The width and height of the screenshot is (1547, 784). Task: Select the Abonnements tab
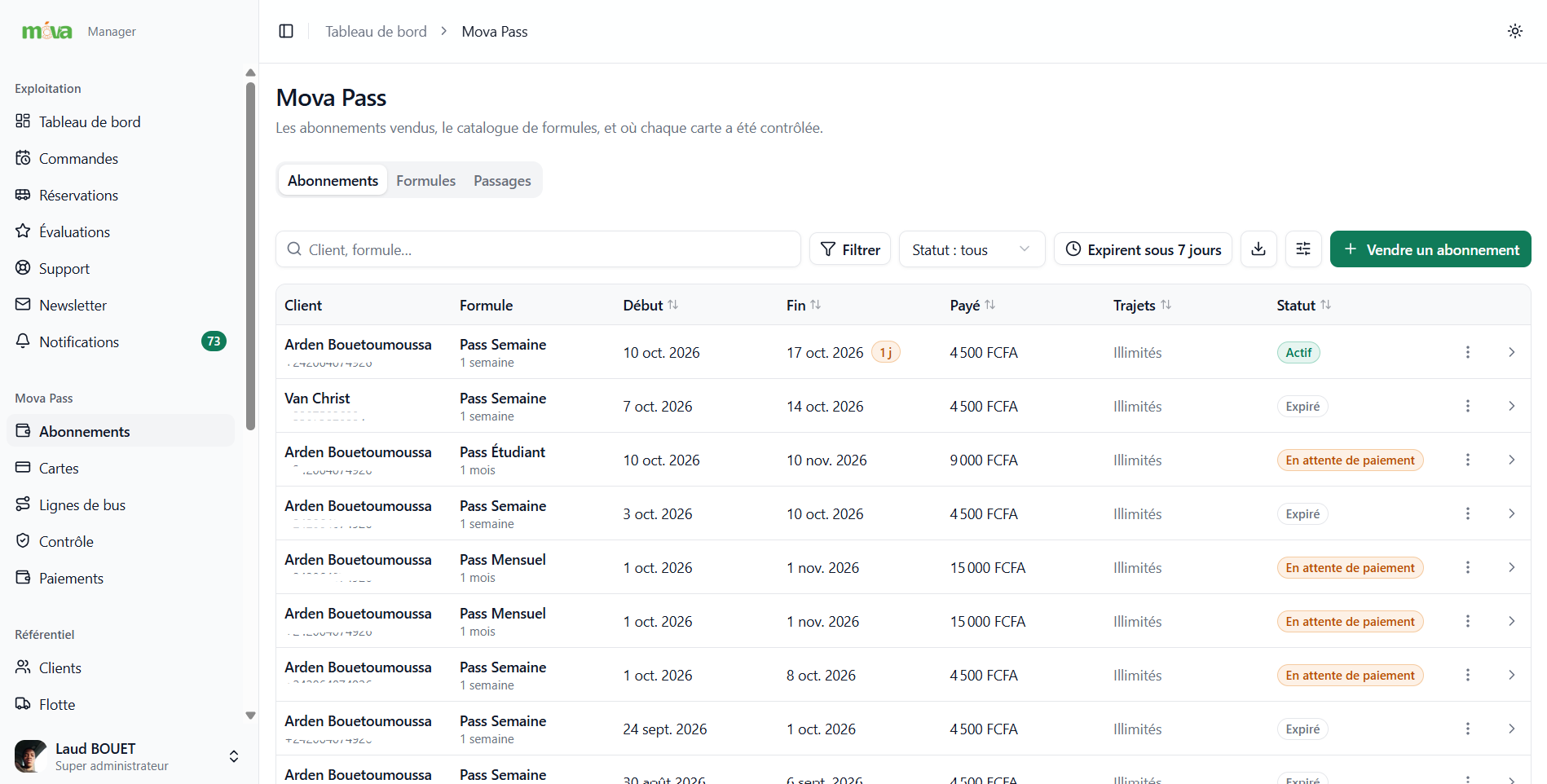point(333,180)
